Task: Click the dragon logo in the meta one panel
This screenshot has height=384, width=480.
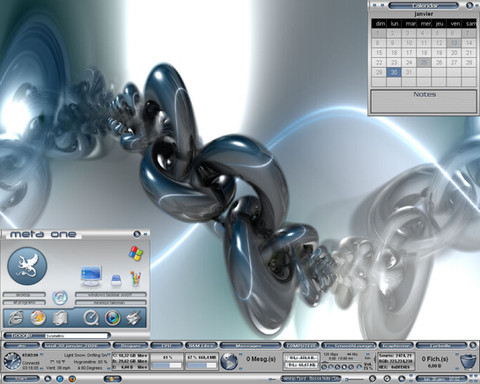Action: coord(27,266)
